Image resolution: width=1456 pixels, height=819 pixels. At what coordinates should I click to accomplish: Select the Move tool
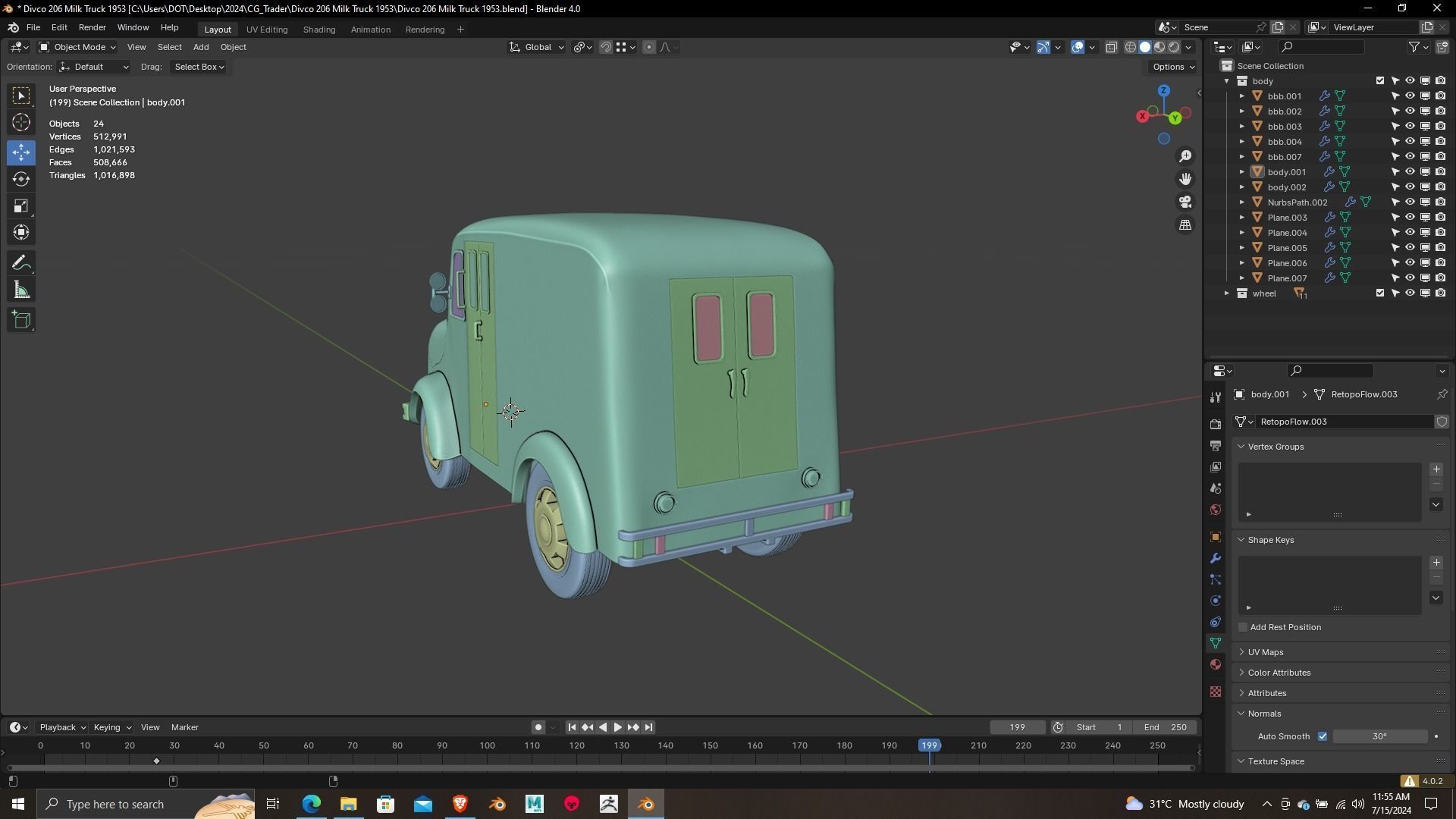(21, 152)
